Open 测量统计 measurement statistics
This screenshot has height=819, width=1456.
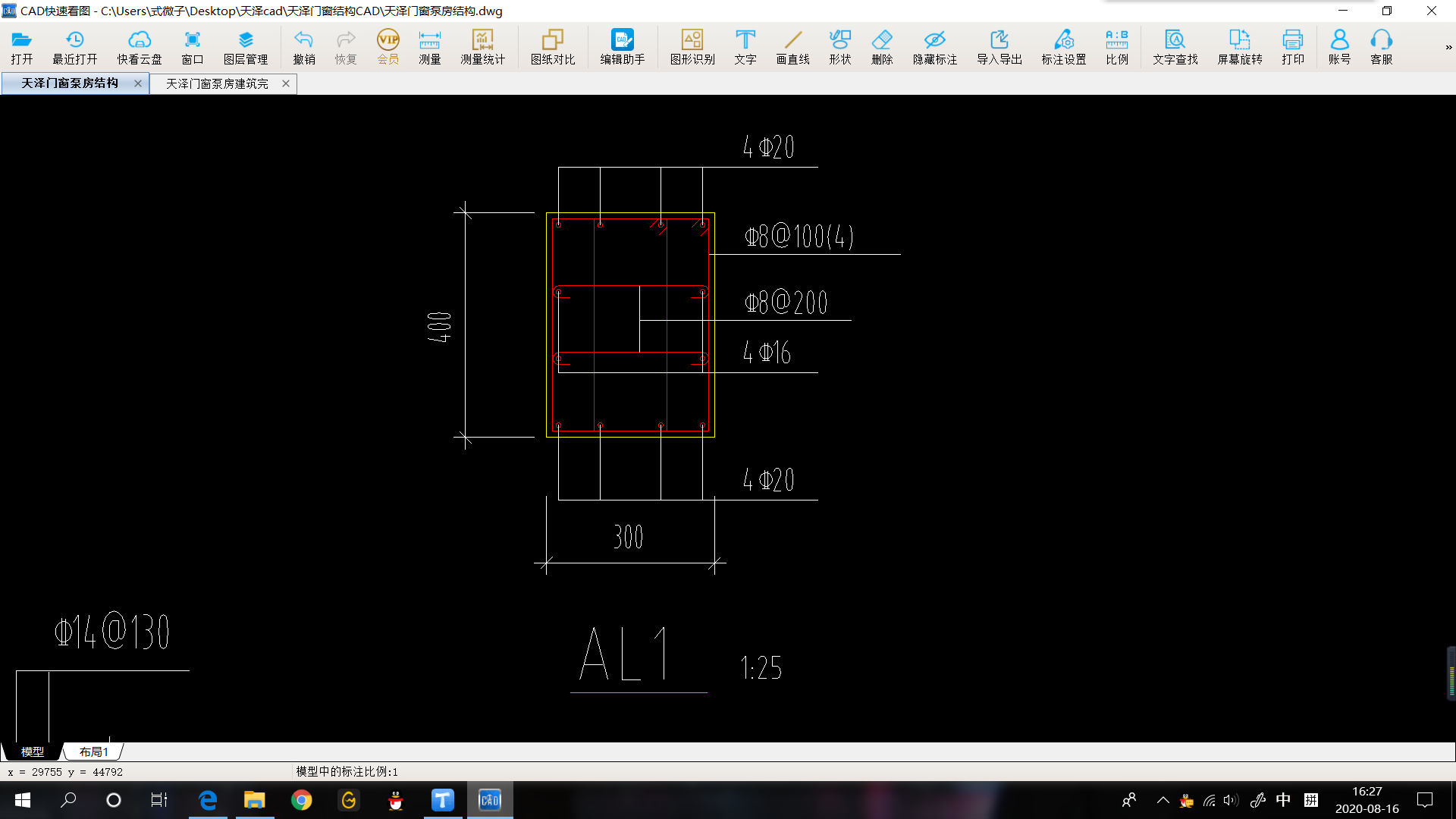482,46
